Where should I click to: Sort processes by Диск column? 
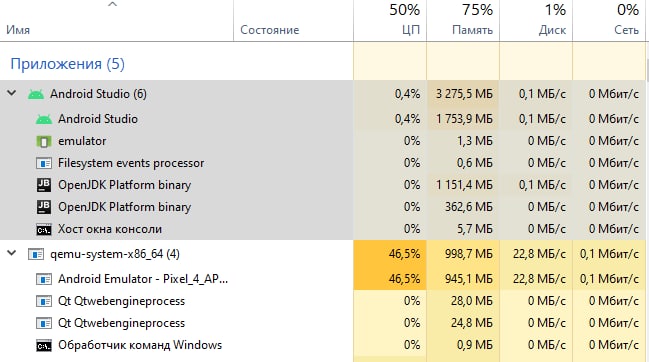pos(536,20)
